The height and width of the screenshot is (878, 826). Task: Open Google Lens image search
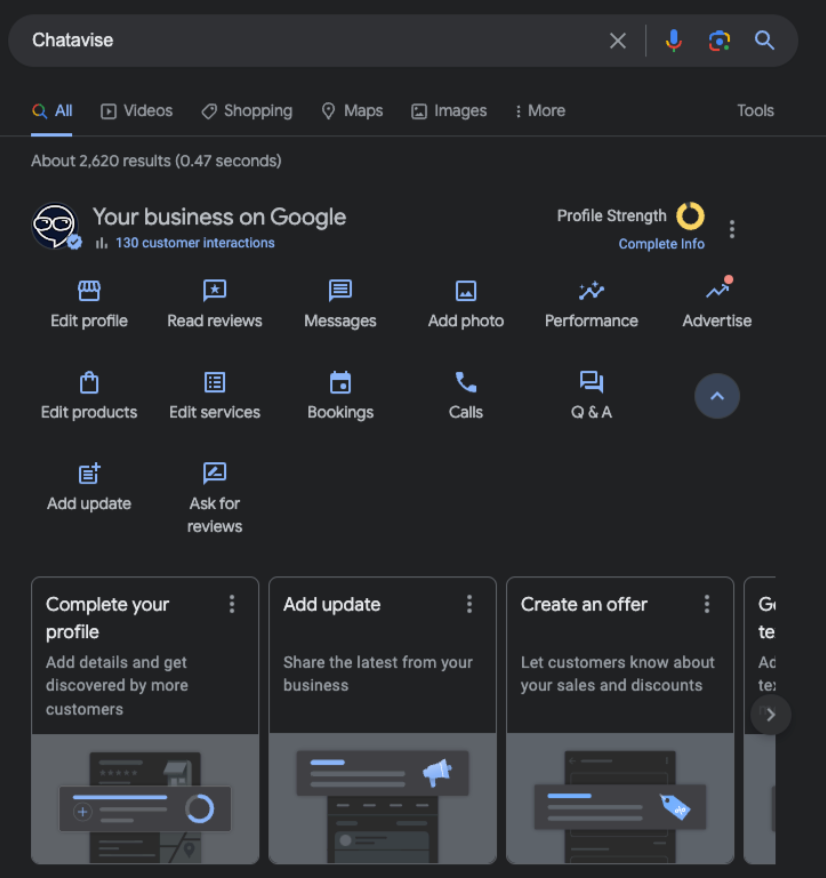click(719, 40)
